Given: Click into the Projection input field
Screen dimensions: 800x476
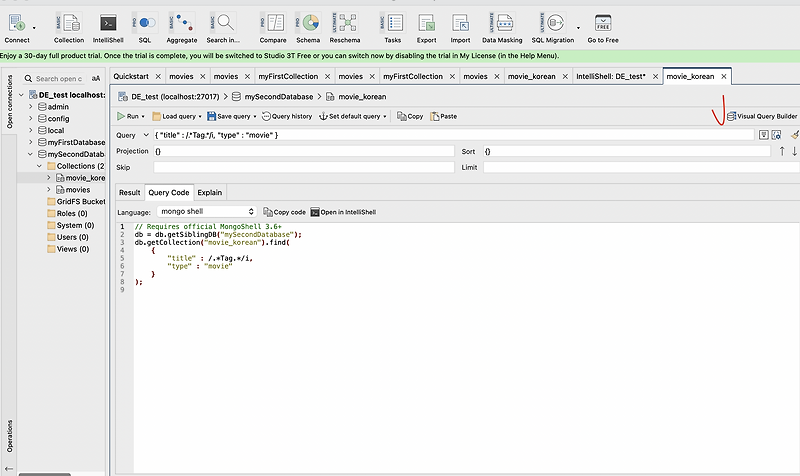Looking at the screenshot, I should 303,151.
